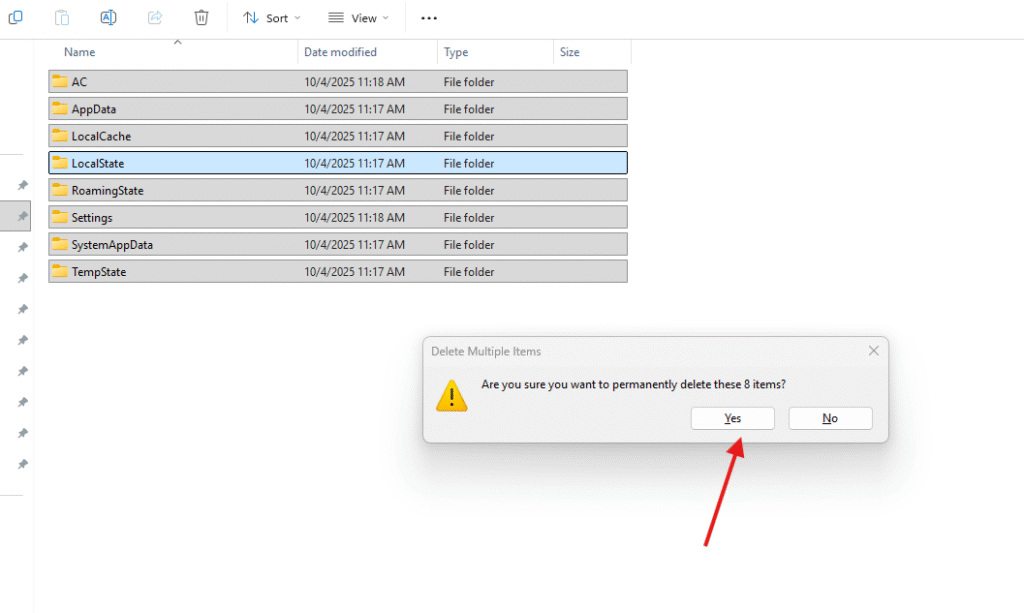Click the Rename icon in the toolbar
Viewport: 1024px width, 613px height.
108,17
